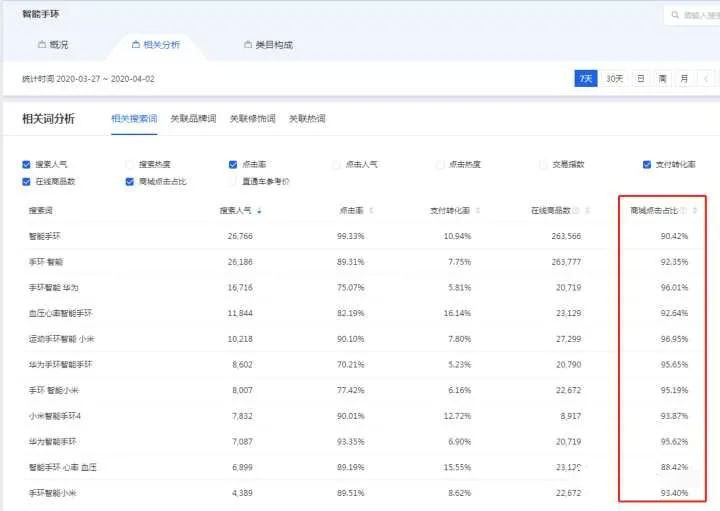Select search term 智能手环 row

(x=44, y=236)
